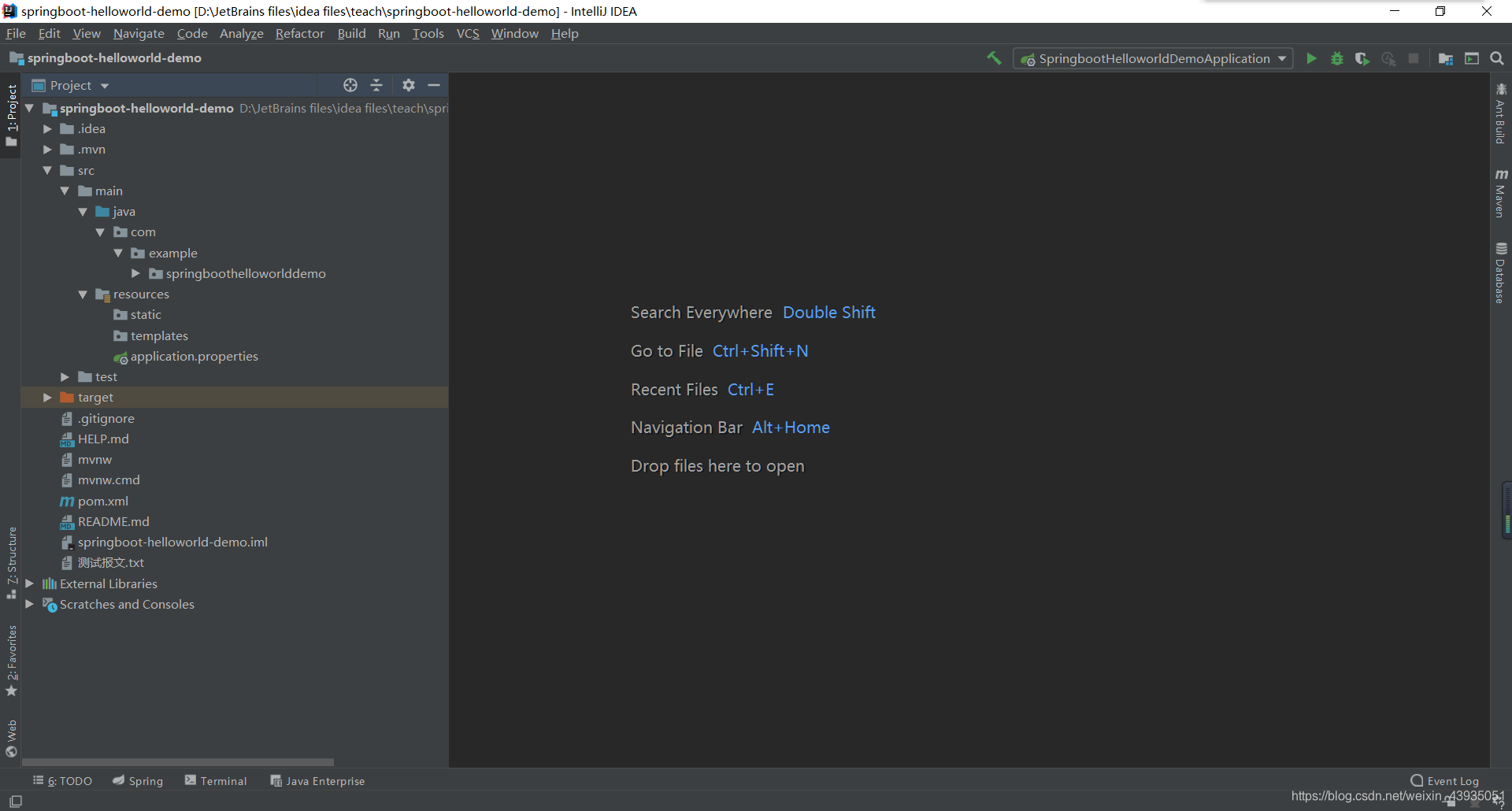Screen dimensions: 1512x811
Task: Collapse the springboot-helloworld-demo root node
Action: coord(29,108)
